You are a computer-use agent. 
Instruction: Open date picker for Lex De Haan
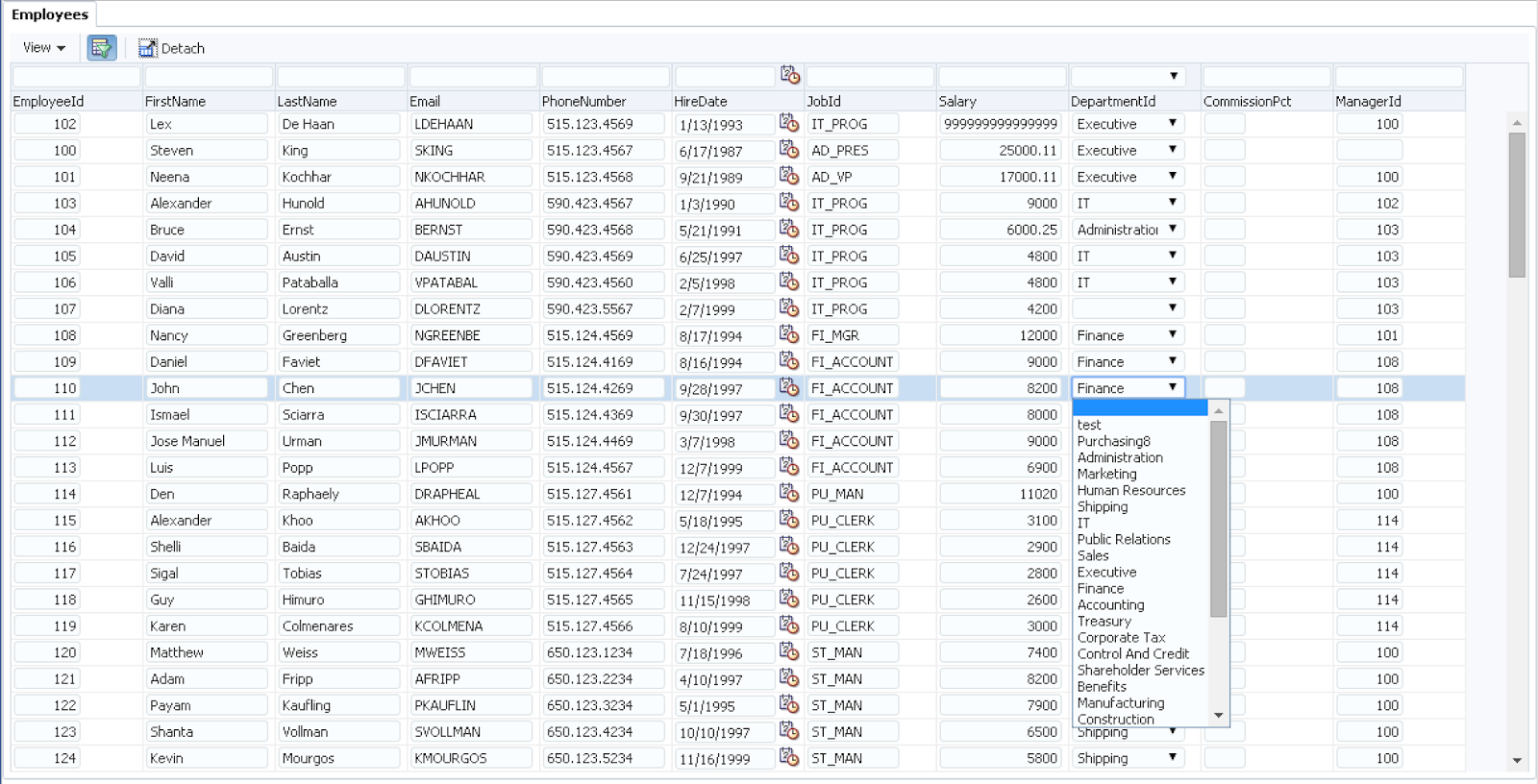point(789,123)
